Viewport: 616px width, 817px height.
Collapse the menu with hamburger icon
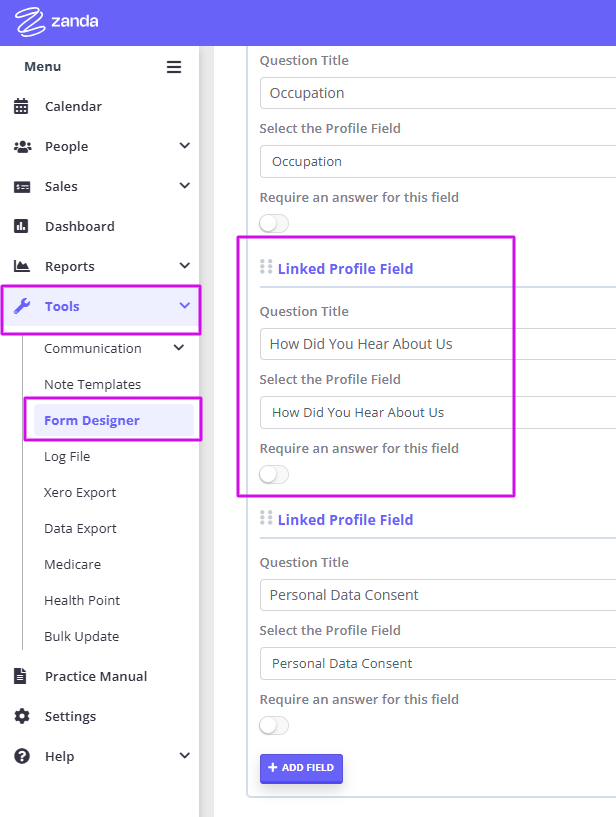pos(174,67)
